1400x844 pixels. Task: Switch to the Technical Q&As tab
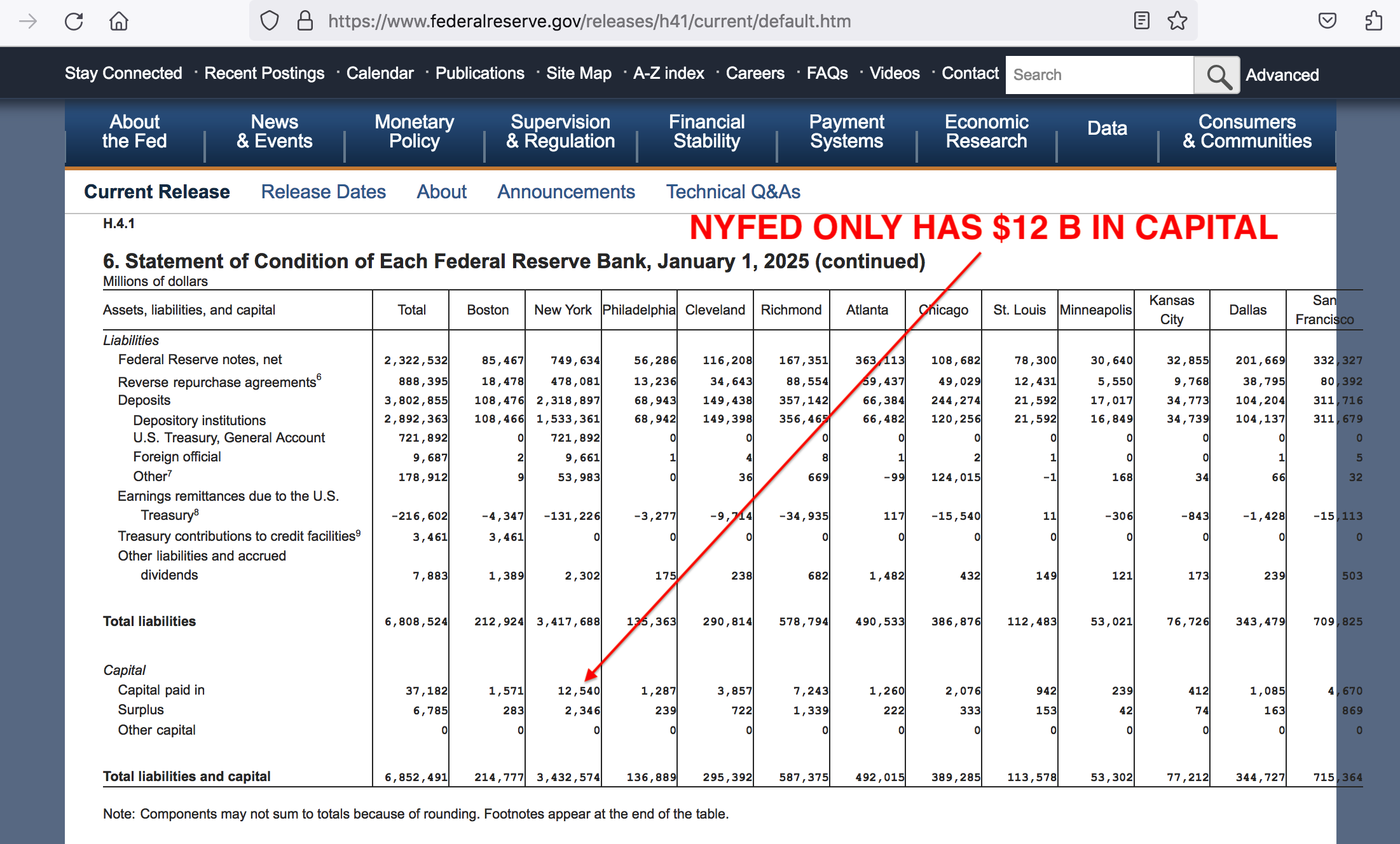(x=732, y=192)
